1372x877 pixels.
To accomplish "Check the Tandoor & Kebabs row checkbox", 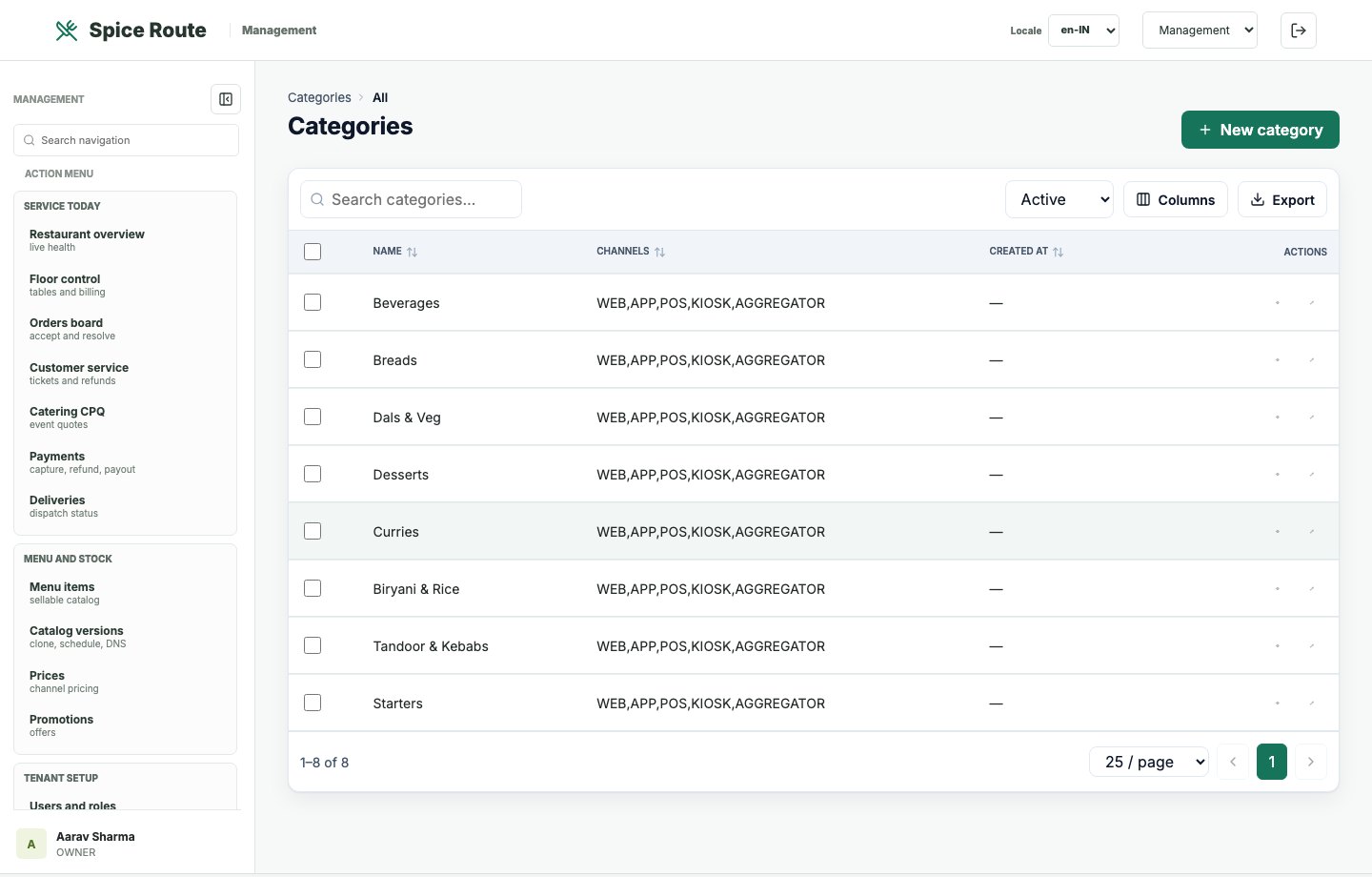I will click(313, 645).
